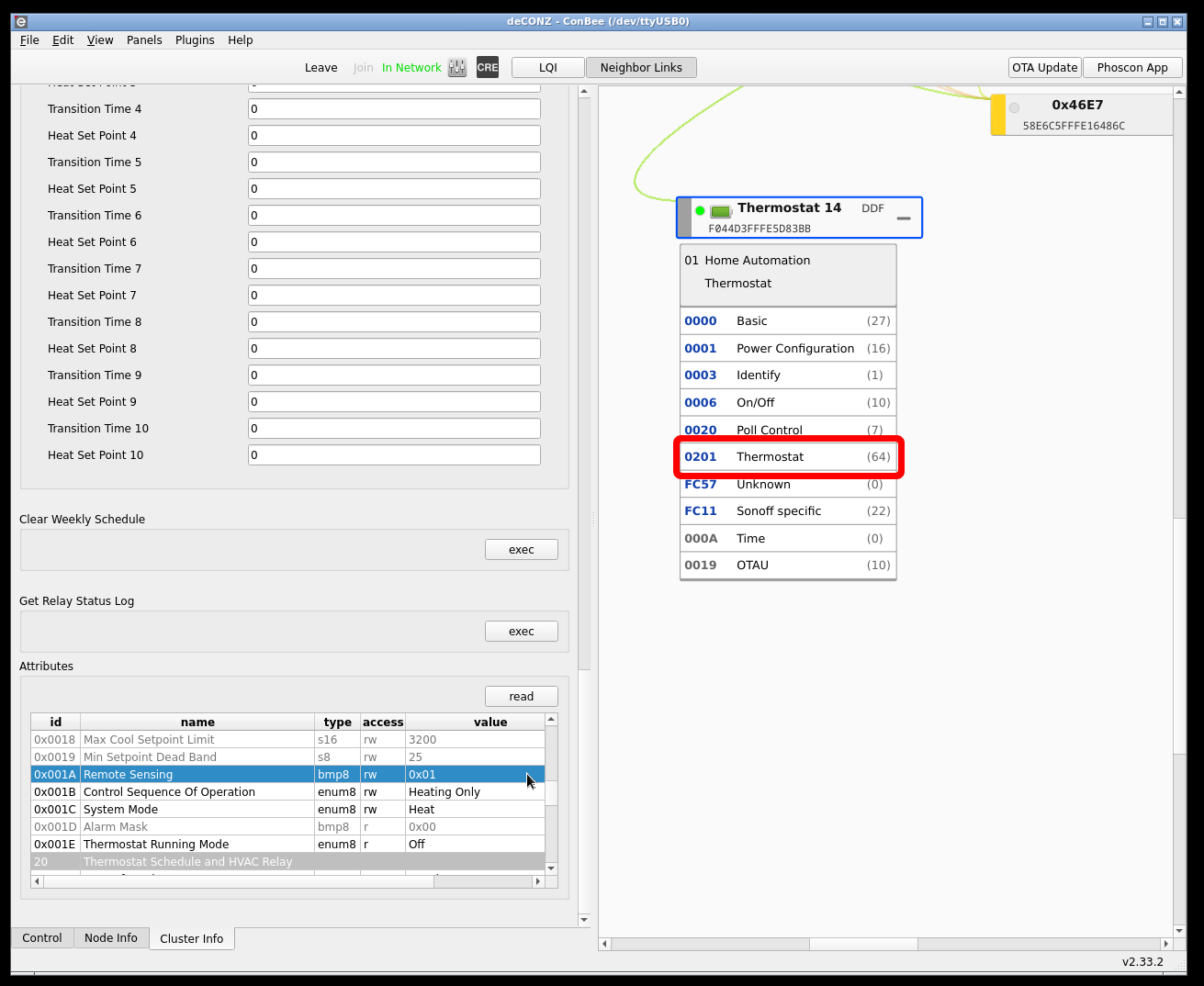Click the deCONZ application icon in the title bar
The height and width of the screenshot is (986, 1204).
21,21
